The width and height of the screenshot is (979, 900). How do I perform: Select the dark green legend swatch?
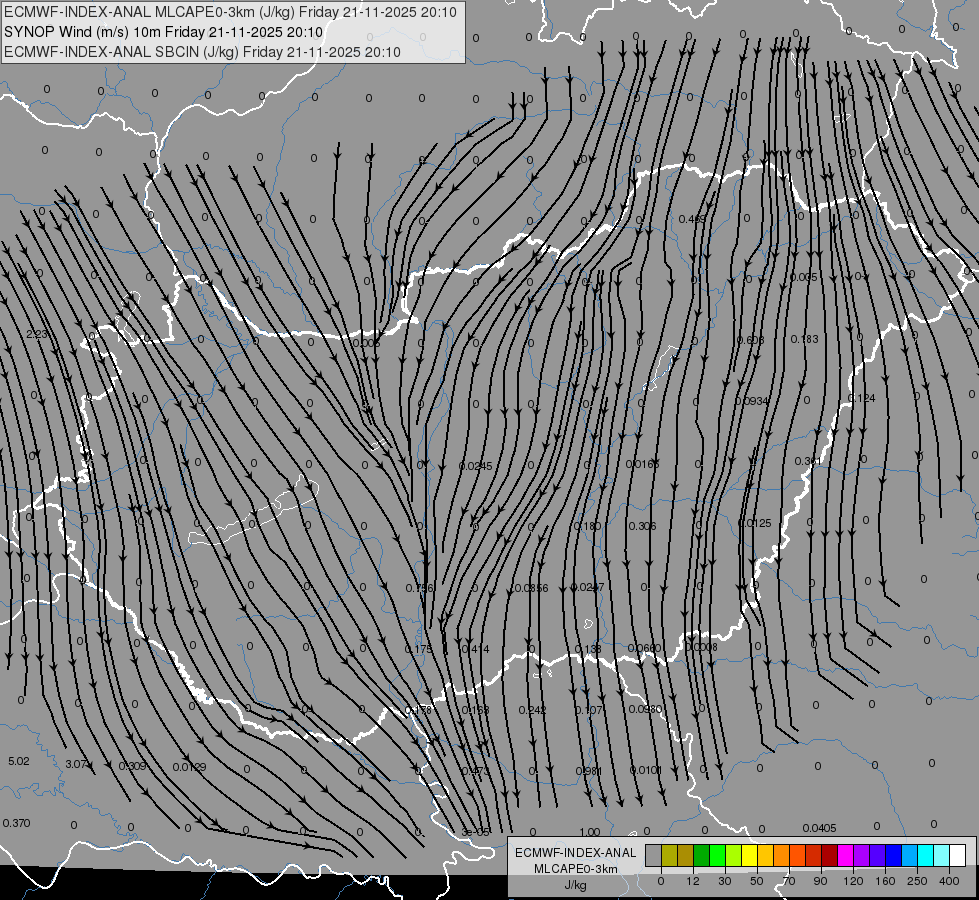click(x=701, y=856)
